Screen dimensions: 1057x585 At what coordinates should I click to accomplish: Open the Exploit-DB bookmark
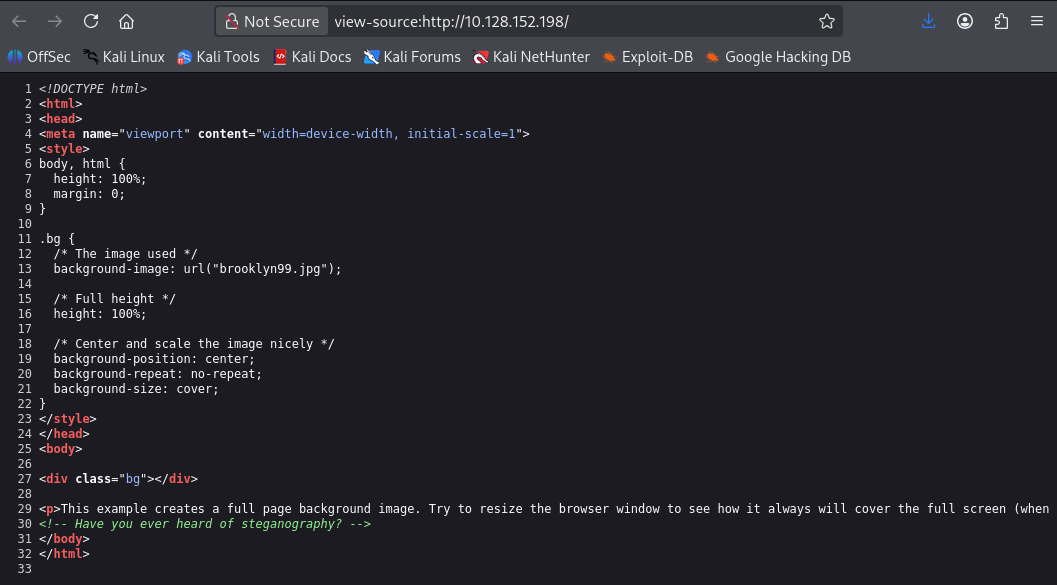tap(647, 57)
